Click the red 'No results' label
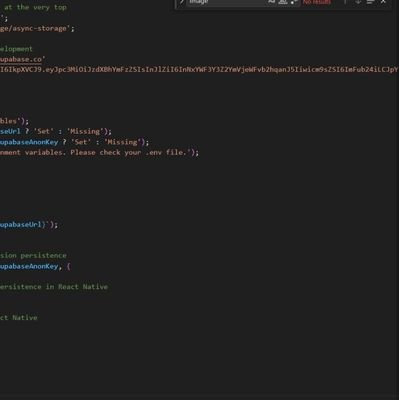The image size is (399, 400). coord(317,2)
